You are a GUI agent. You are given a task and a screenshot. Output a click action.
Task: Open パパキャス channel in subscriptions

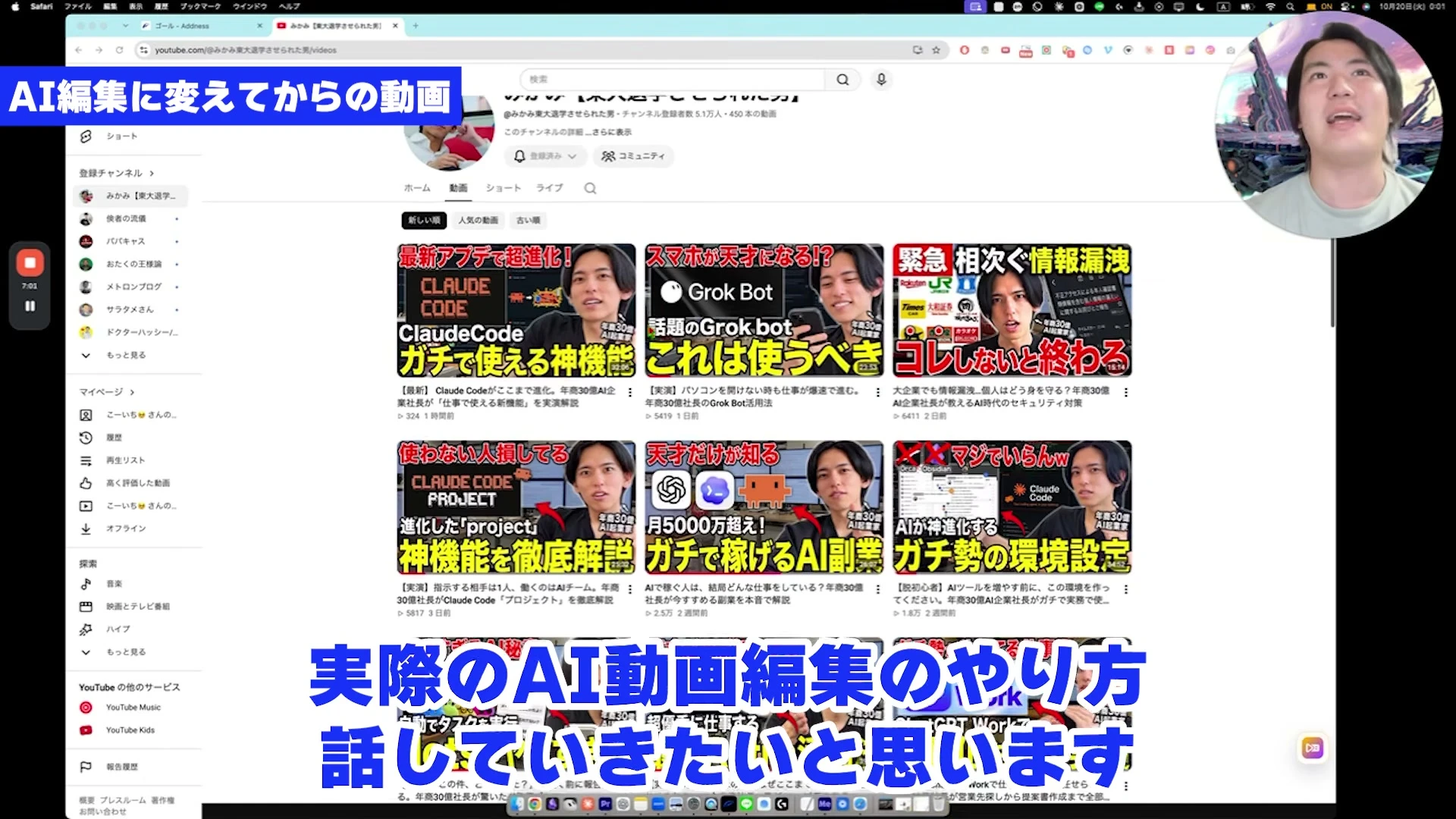130,241
